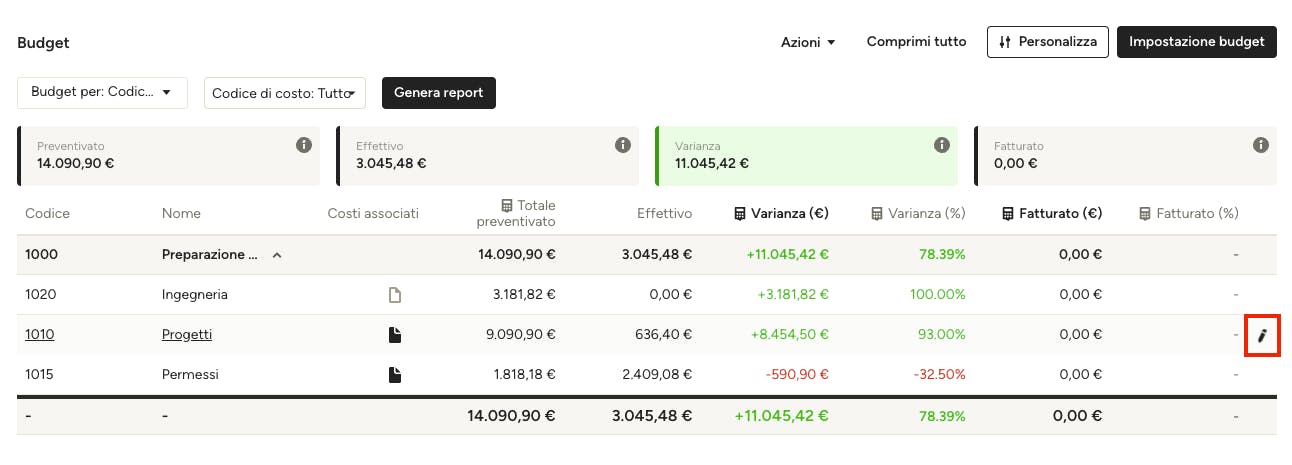Click the calculator icon beside Varianza (€) header
This screenshot has width=1292, height=465.
pyautogui.click(x=740, y=213)
